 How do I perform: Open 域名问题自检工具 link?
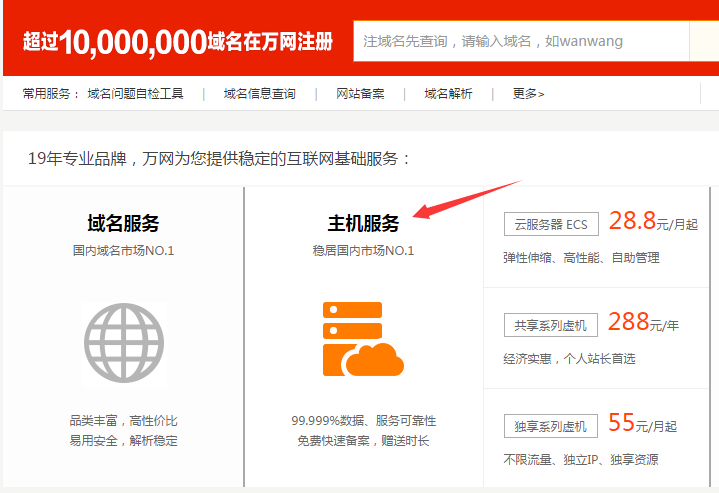tap(135, 94)
